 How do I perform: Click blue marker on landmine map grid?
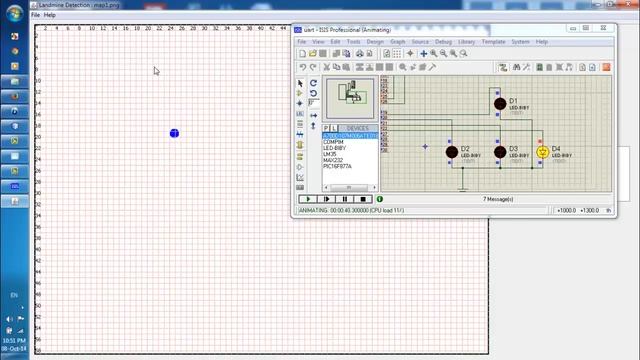174,133
